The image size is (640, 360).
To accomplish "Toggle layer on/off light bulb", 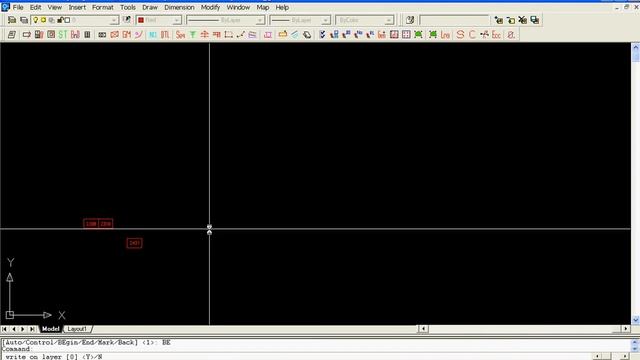I will click(36, 20).
